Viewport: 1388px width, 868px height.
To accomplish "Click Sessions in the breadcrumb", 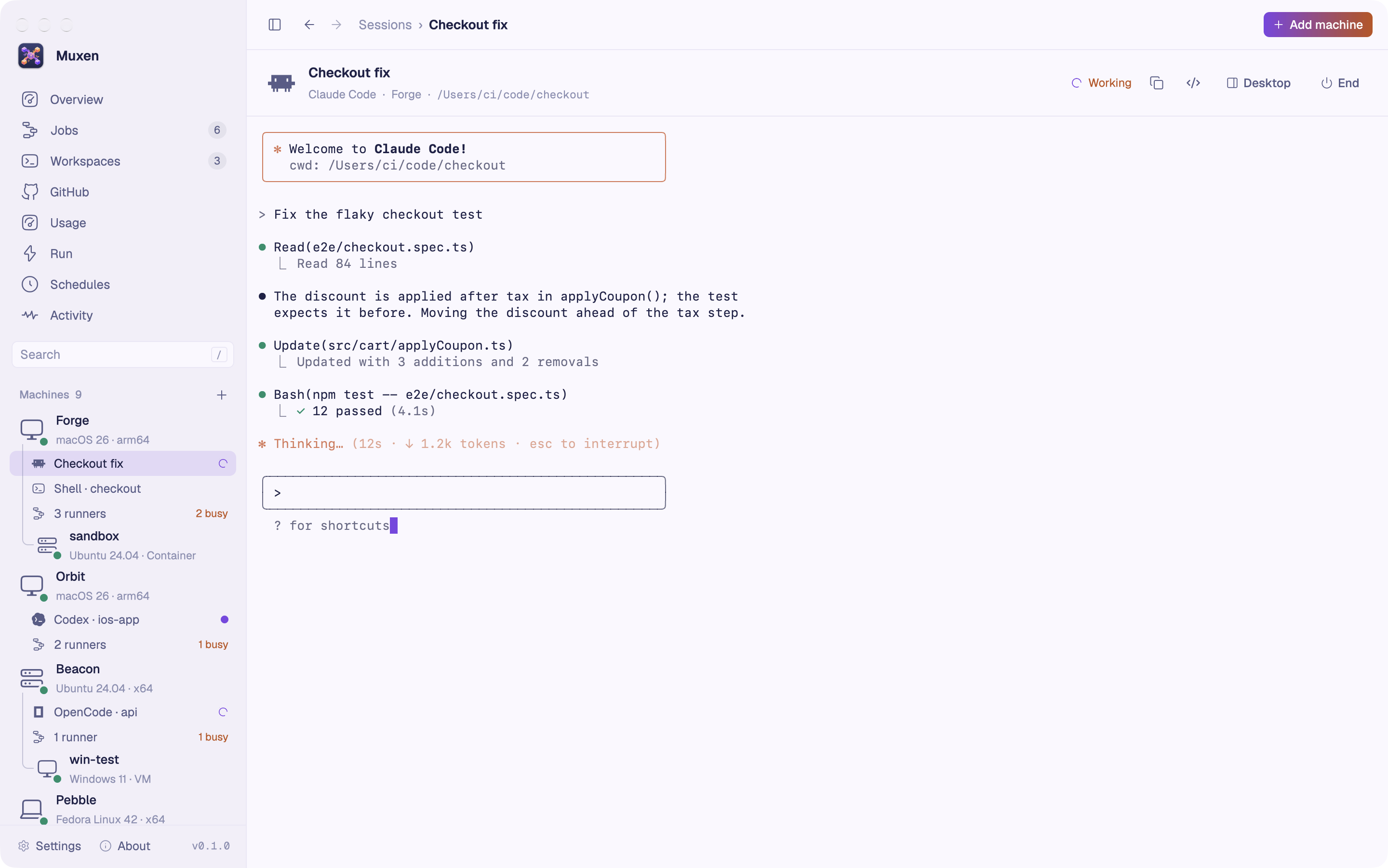I will (x=385, y=25).
